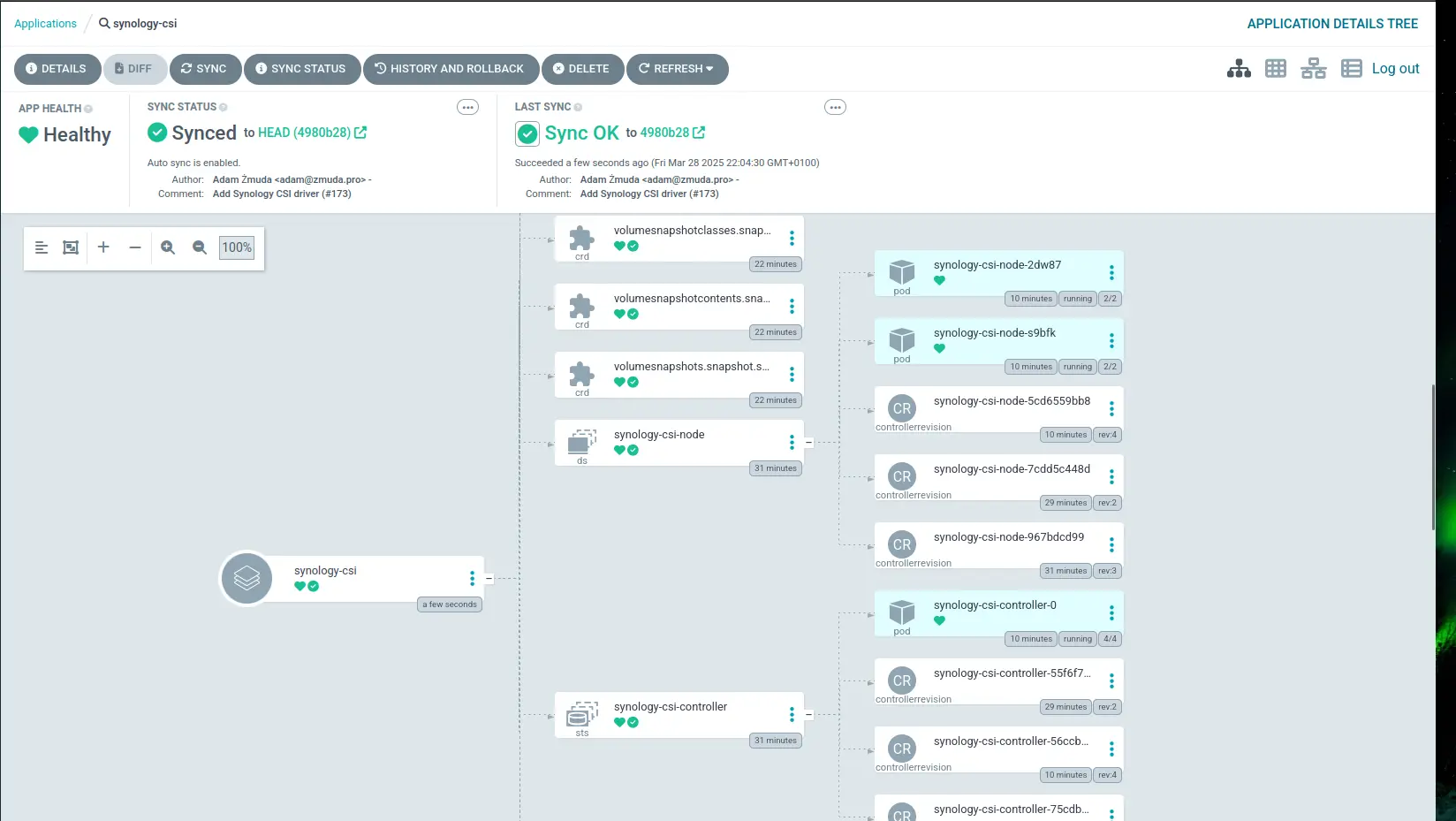Open application Details

57,69
